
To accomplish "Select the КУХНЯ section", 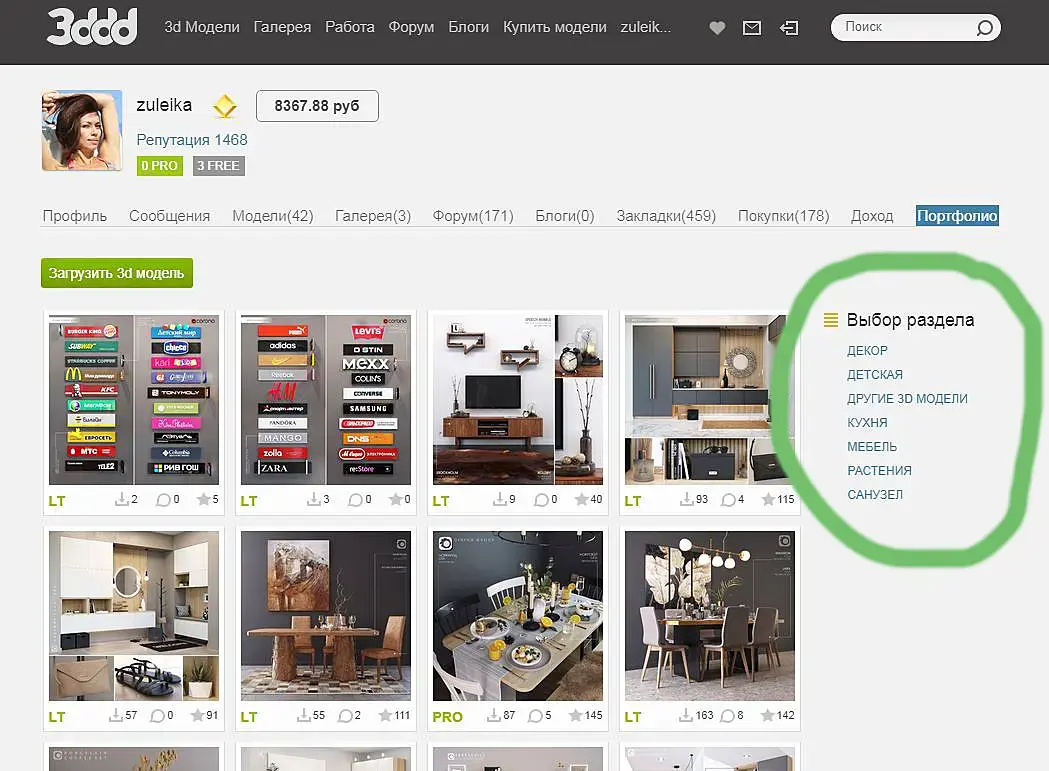I will click(x=868, y=423).
